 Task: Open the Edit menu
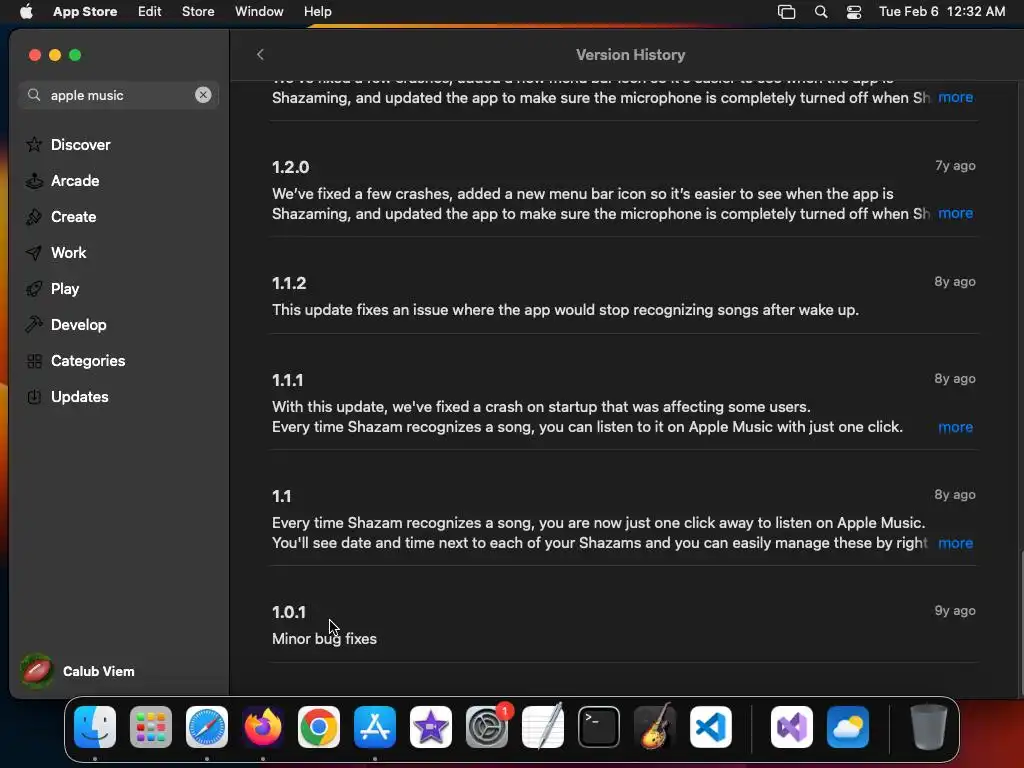tap(150, 12)
